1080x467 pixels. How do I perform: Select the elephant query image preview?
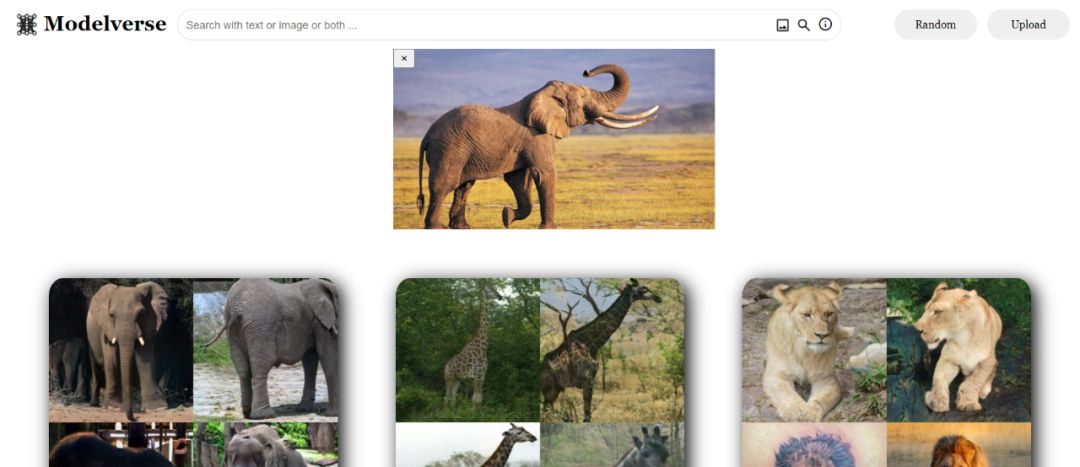coord(554,139)
